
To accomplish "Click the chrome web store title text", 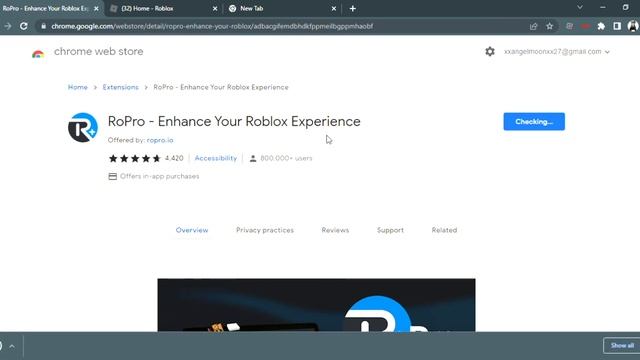I will (98, 52).
